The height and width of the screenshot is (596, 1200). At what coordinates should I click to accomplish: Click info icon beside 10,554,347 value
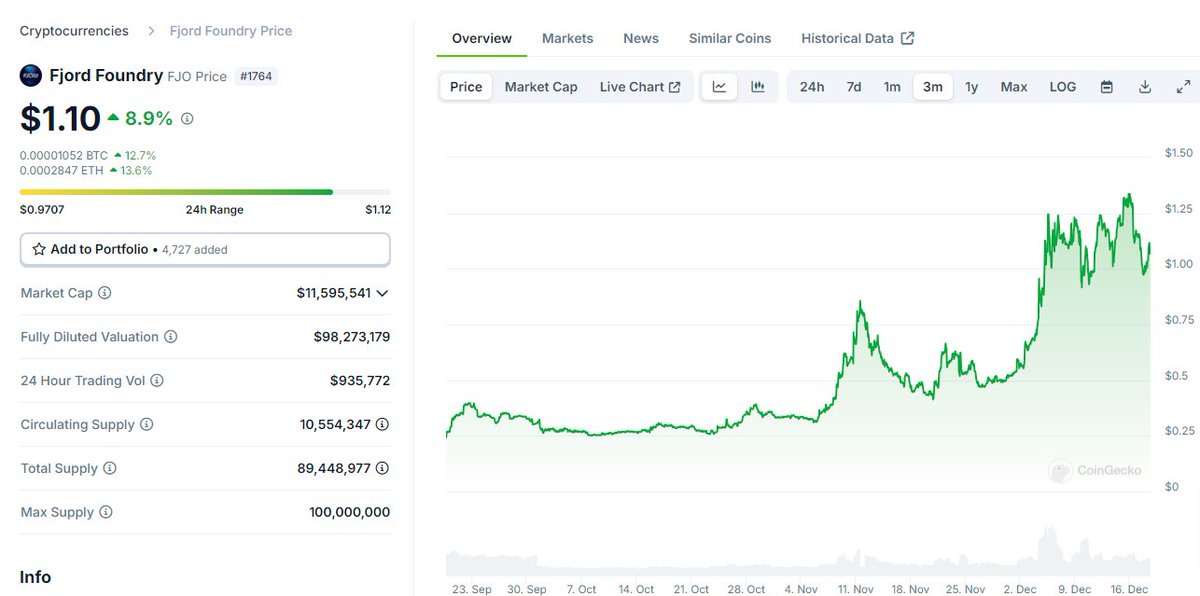pos(383,424)
